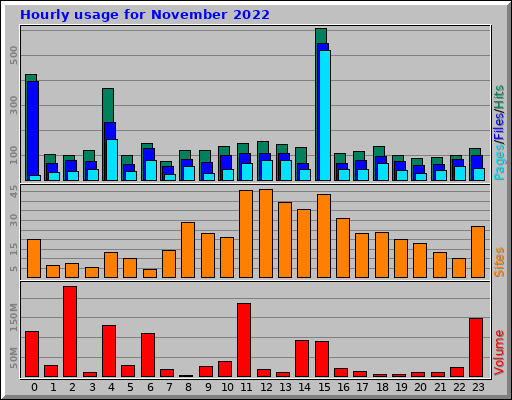The width and height of the screenshot is (512, 400).
Task: Click the 500 tick label on hits axis
Action: [13, 55]
